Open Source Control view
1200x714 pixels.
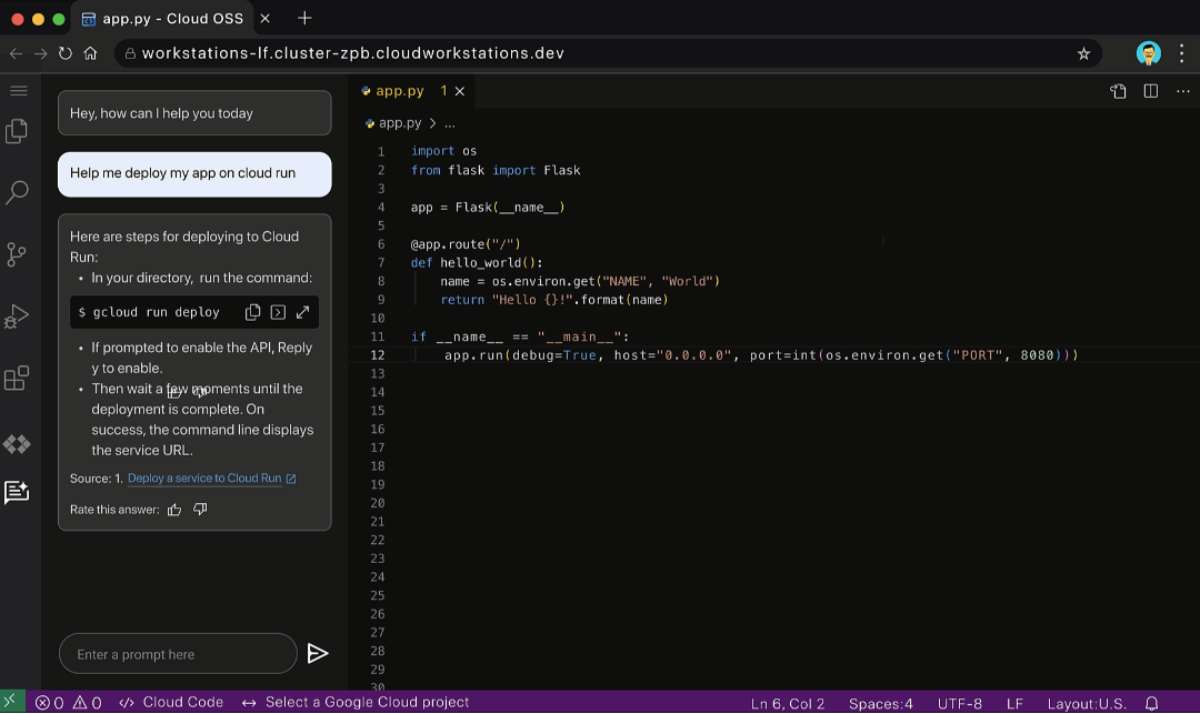point(16,254)
